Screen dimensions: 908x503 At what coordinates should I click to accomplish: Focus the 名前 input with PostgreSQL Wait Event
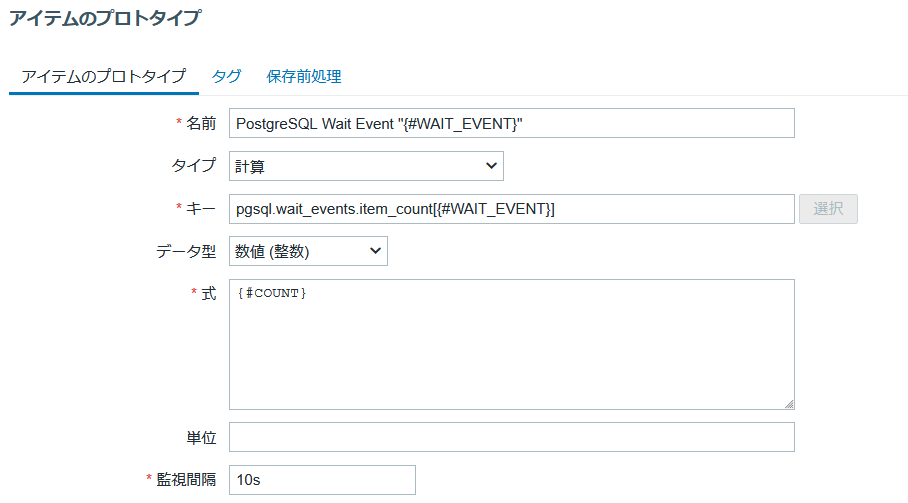click(511, 123)
